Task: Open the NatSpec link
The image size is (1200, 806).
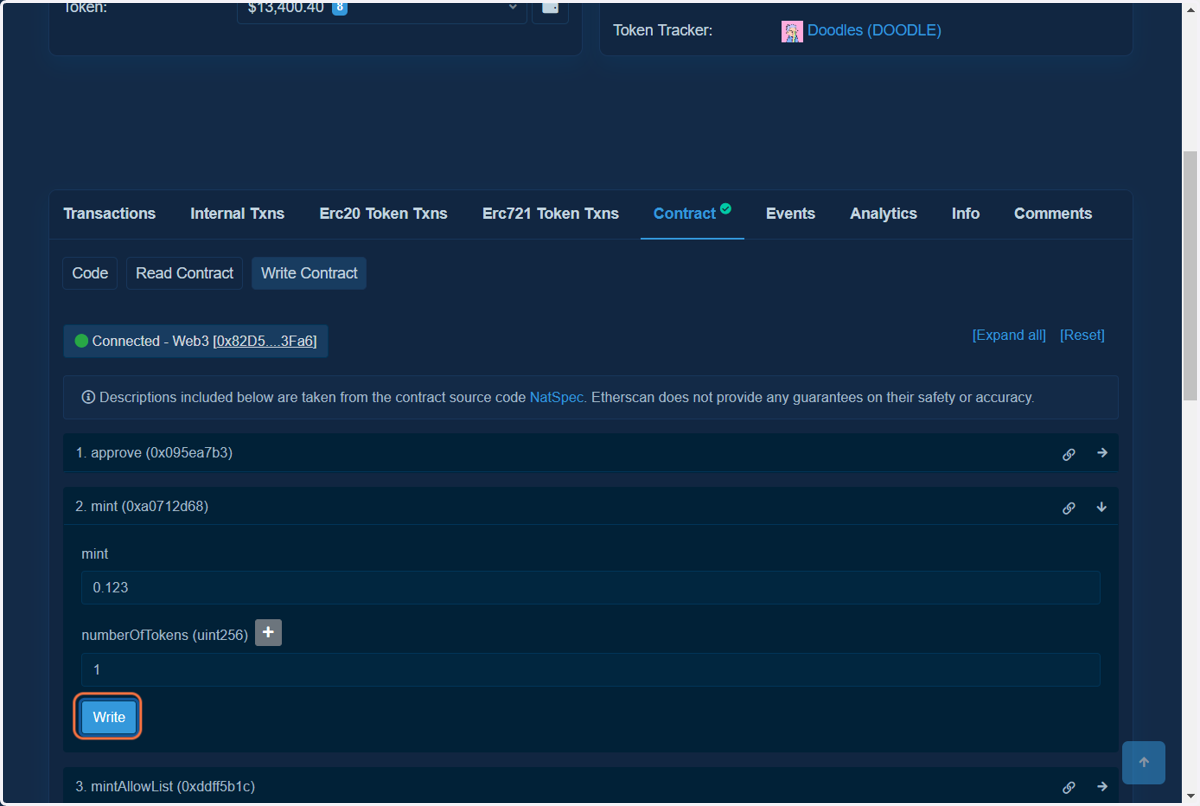Action: 557,397
